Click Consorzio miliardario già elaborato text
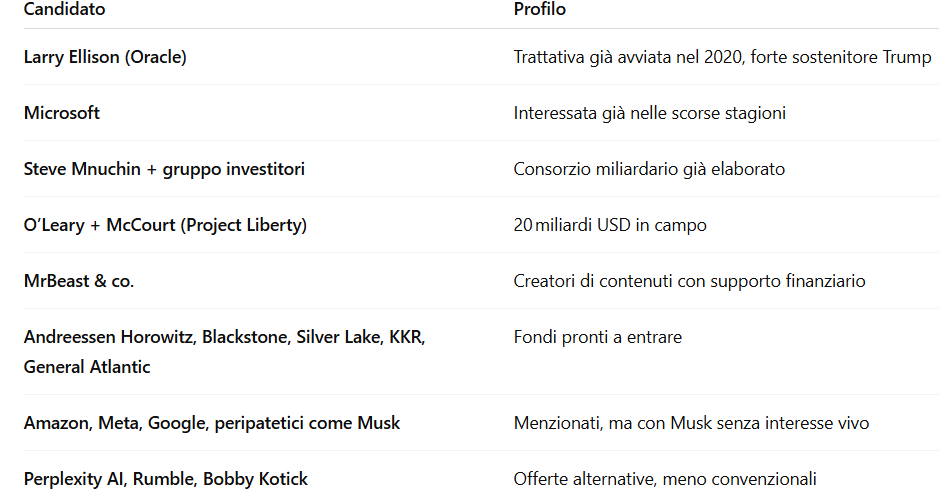 [649, 169]
